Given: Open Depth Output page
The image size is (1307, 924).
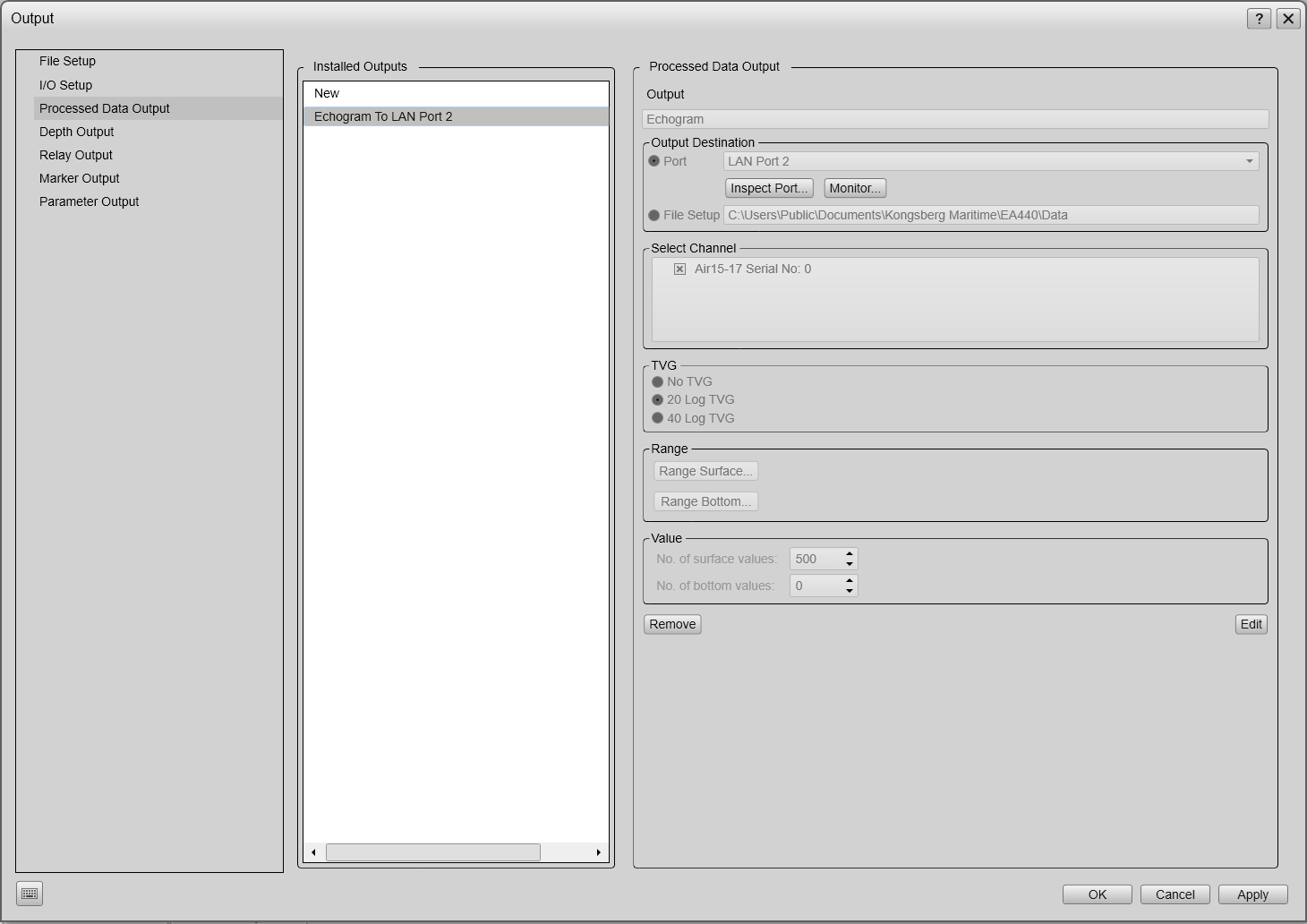Looking at the screenshot, I should (76, 132).
